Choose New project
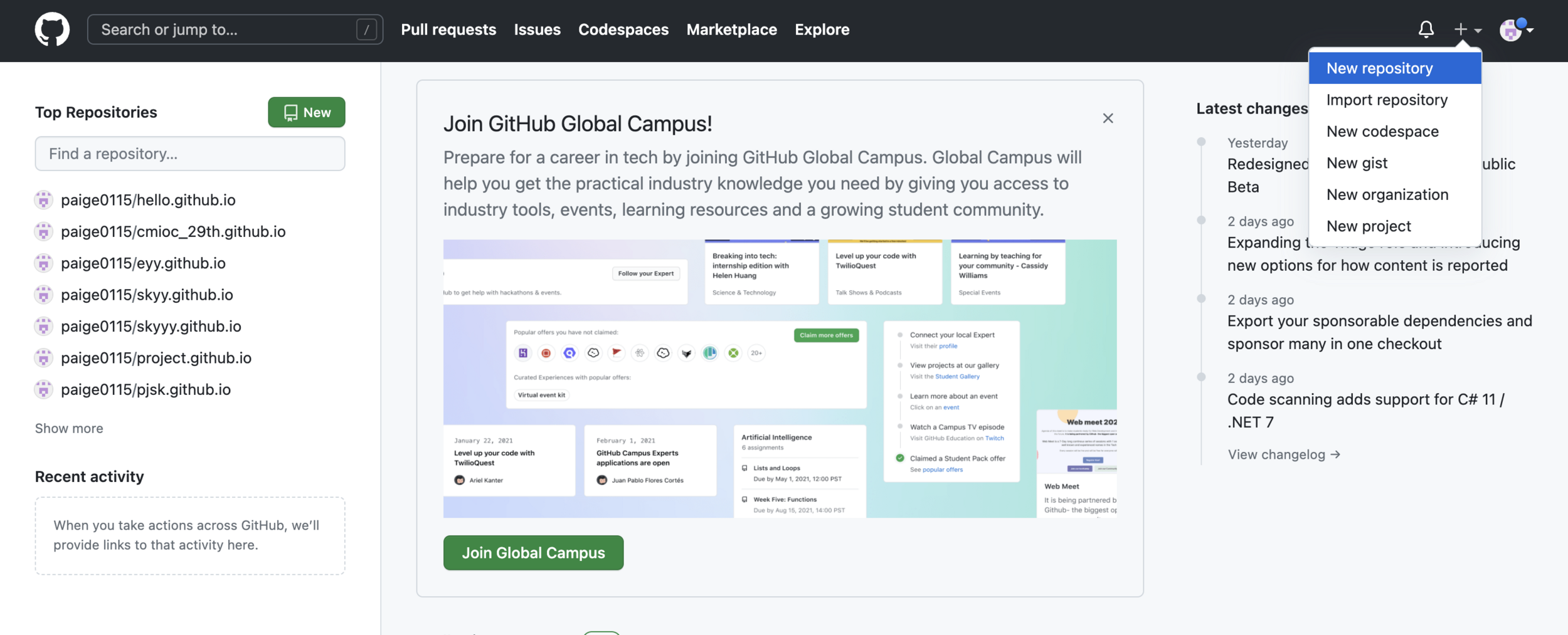 coord(1395,226)
